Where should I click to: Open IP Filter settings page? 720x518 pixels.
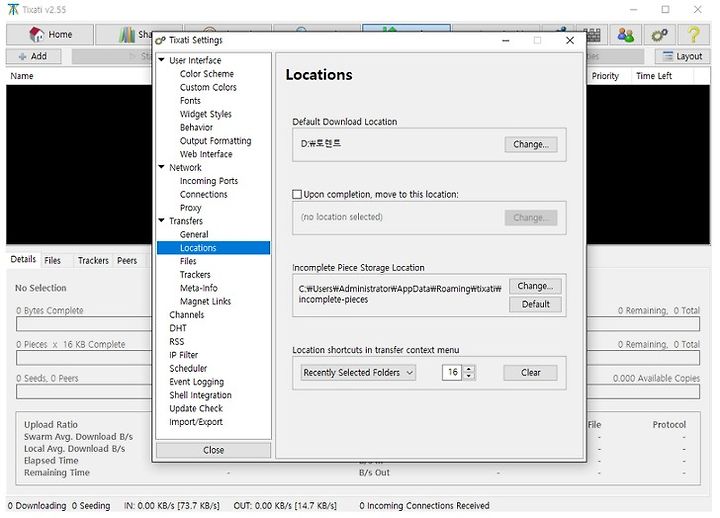tap(183, 355)
